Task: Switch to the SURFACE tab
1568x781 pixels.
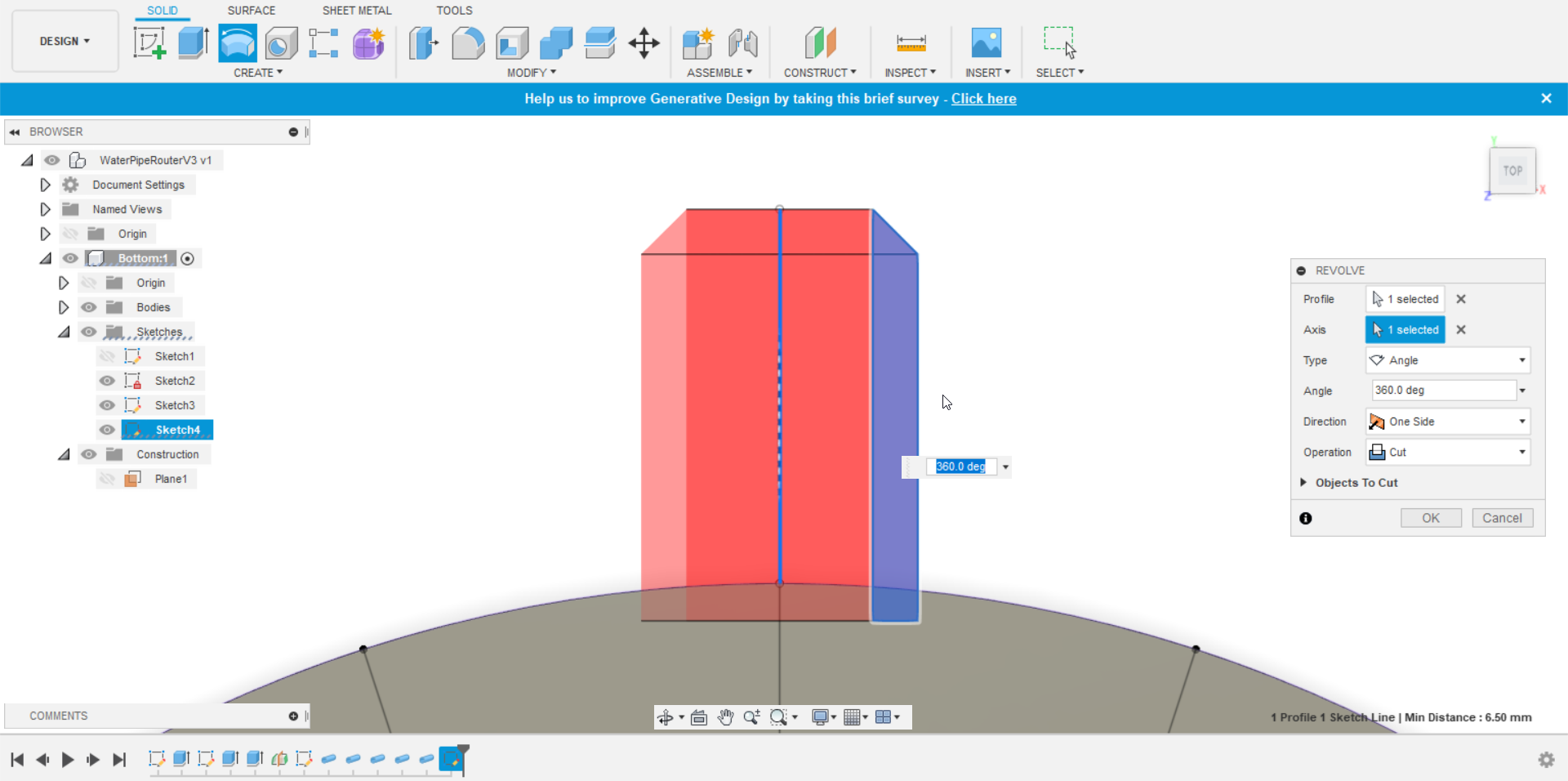Action: coord(251,11)
